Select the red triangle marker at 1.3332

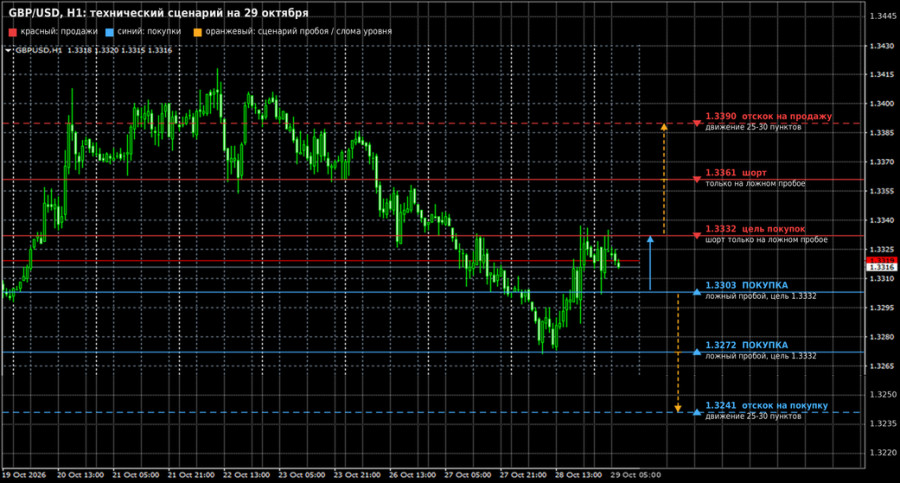click(x=697, y=236)
